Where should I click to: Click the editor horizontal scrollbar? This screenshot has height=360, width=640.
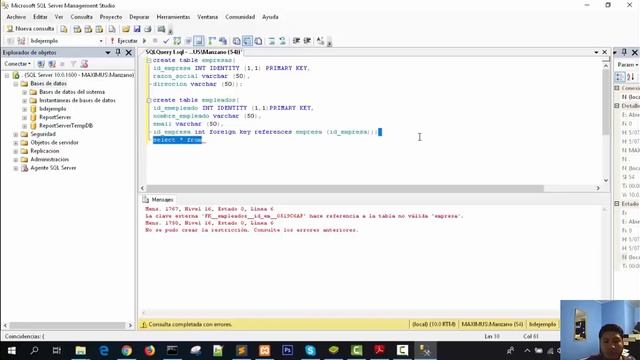point(345,188)
